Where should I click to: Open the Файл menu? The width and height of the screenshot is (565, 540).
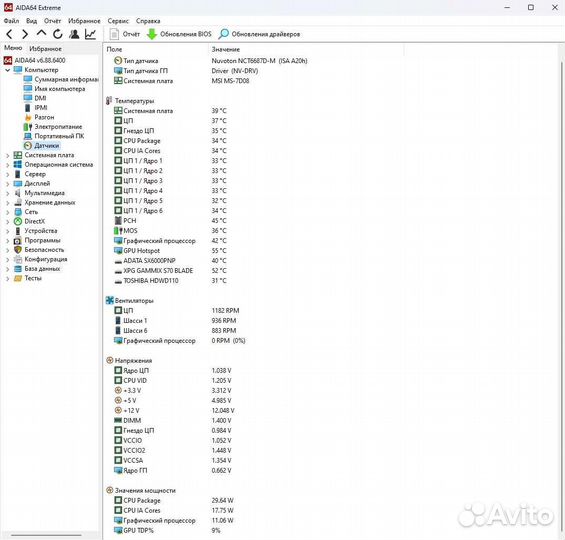click(11, 21)
